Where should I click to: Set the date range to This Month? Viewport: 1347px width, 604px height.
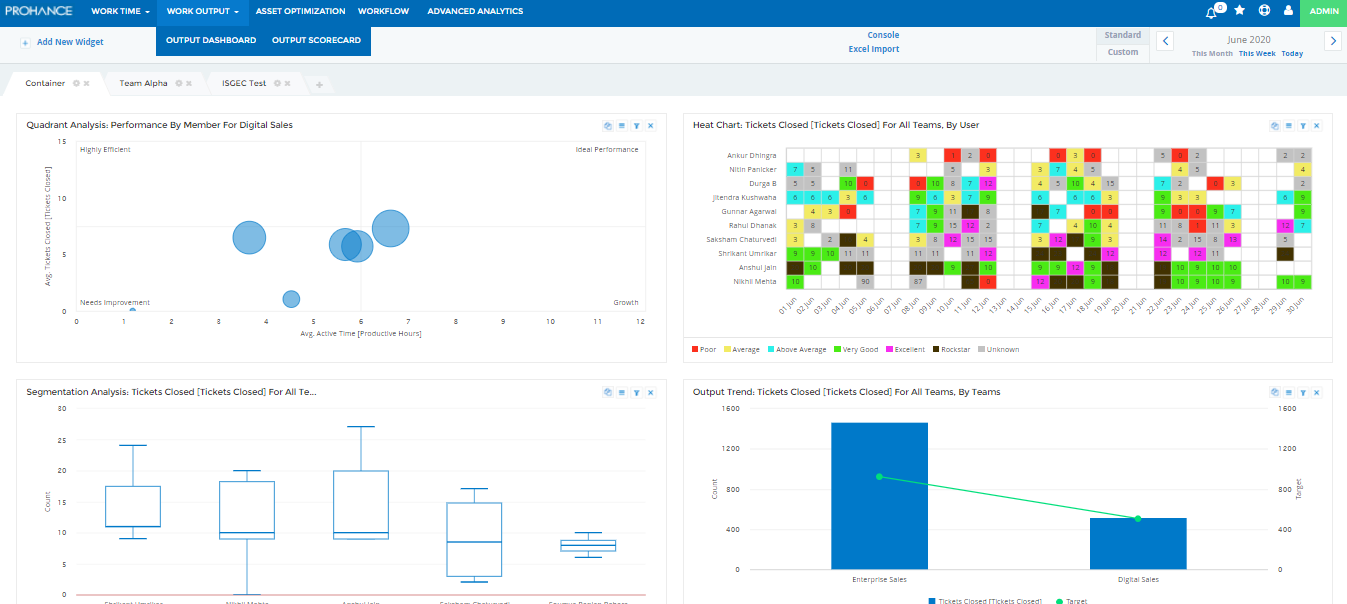[x=1212, y=54]
